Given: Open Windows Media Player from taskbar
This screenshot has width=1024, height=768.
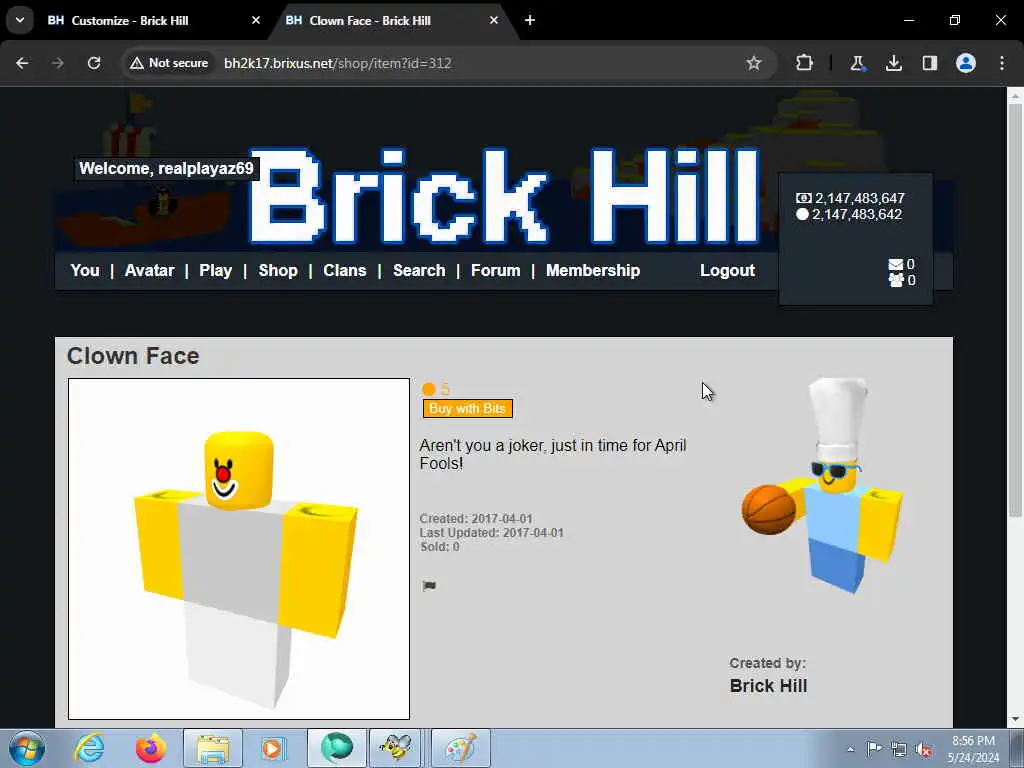Looking at the screenshot, I should click(274, 748).
